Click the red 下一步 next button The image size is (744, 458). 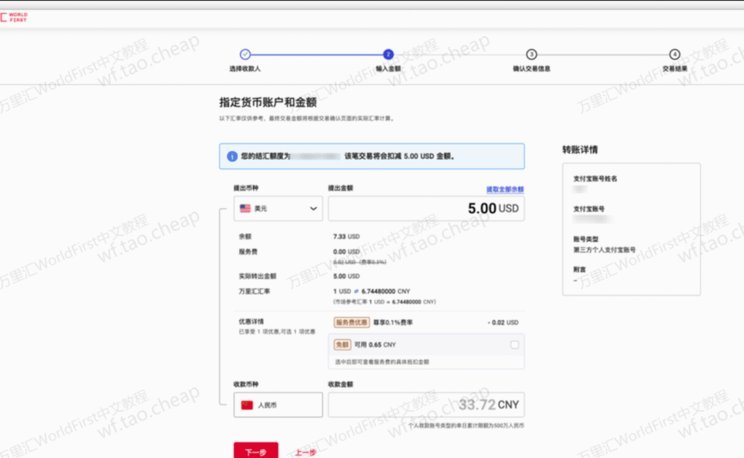pyautogui.click(x=256, y=450)
